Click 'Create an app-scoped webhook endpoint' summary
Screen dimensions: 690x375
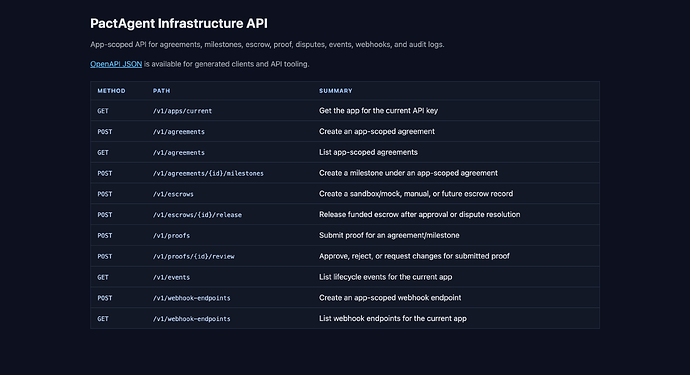tap(390, 298)
